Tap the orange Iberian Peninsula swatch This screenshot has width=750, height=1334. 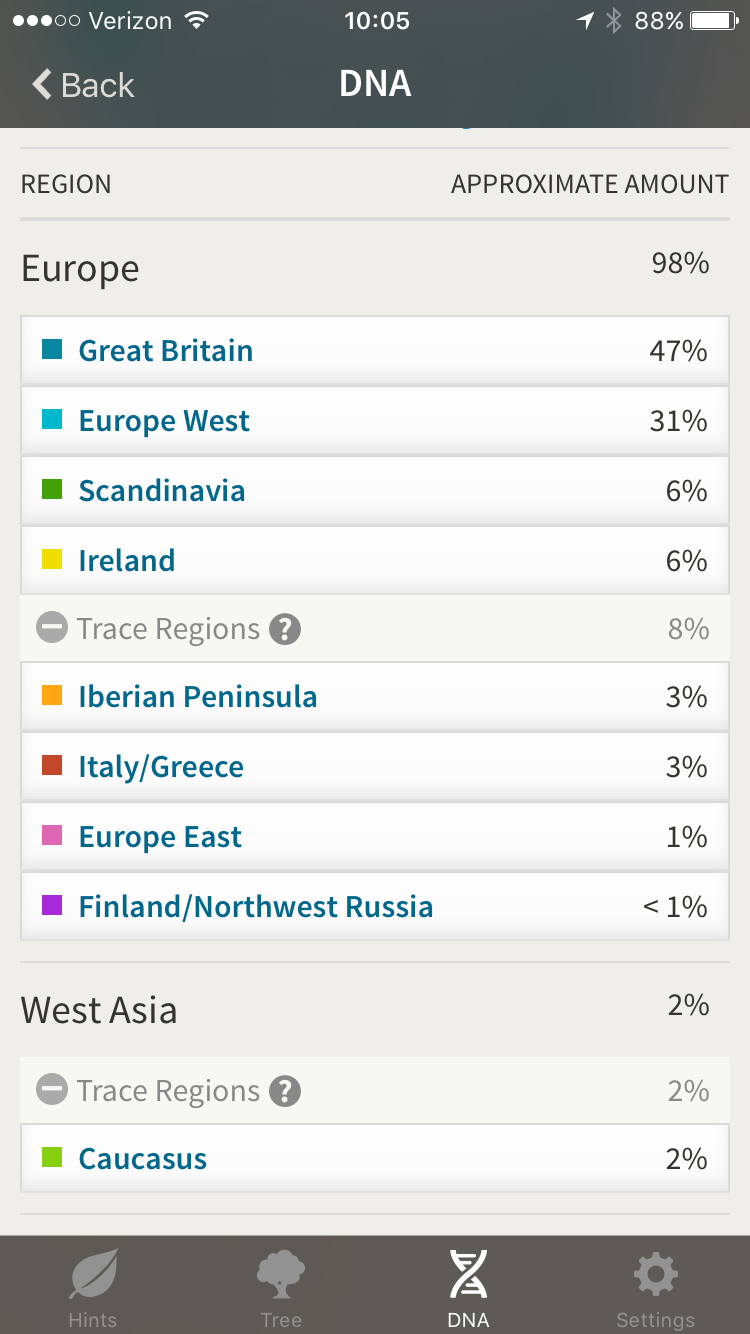pos(52,696)
